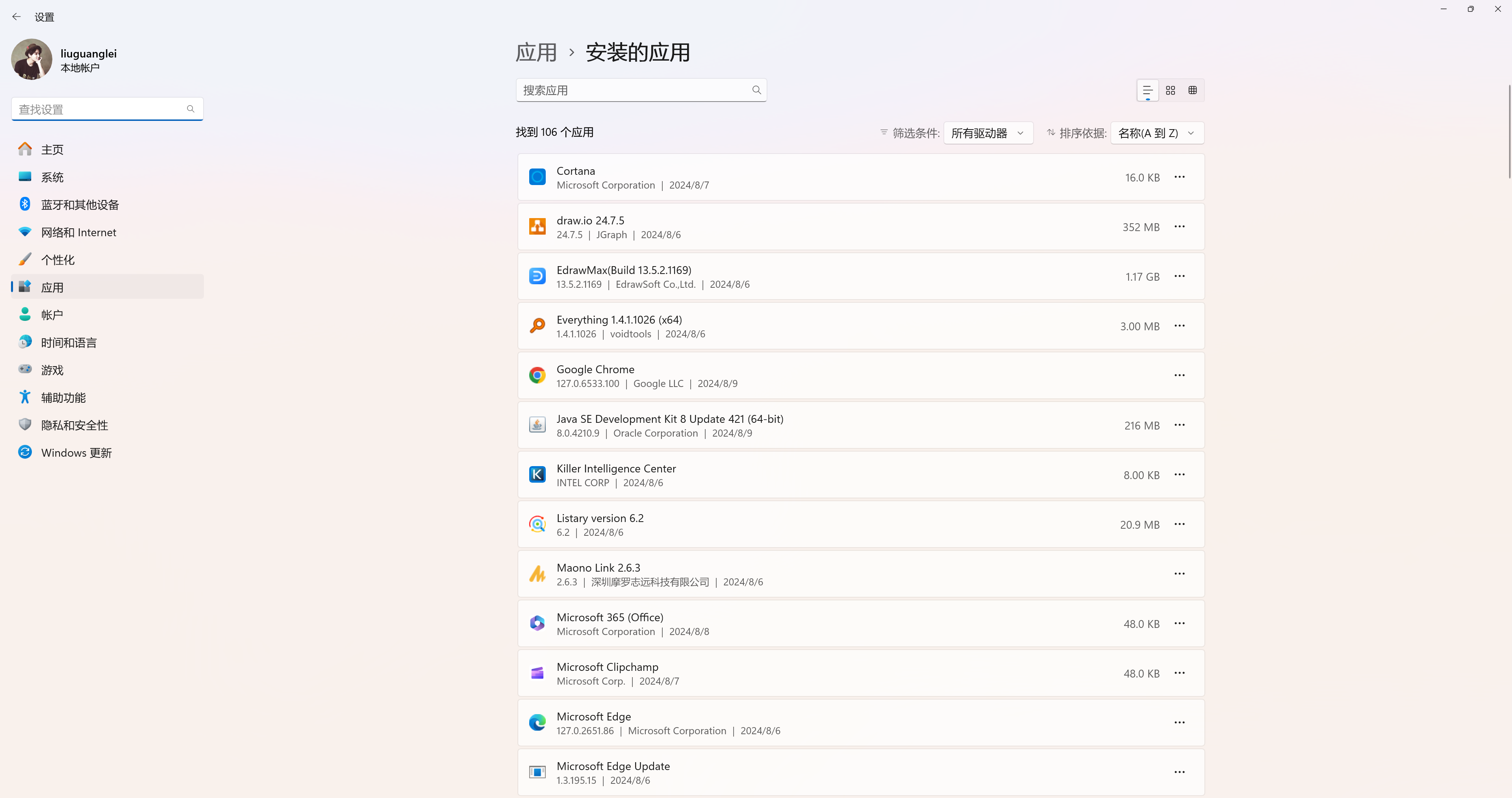The height and width of the screenshot is (798, 1512).
Task: Click the EdrawMax app icon
Action: click(x=537, y=276)
